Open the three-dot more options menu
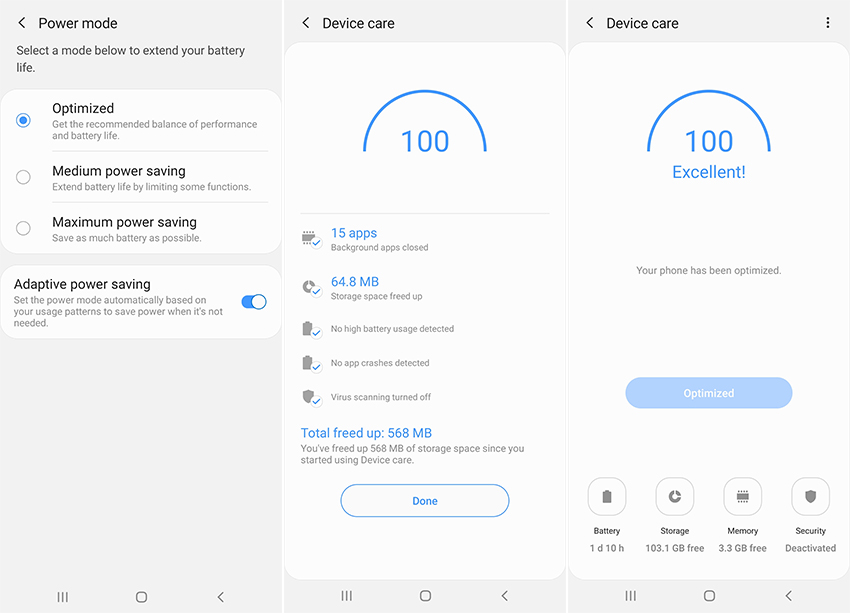 coord(827,23)
